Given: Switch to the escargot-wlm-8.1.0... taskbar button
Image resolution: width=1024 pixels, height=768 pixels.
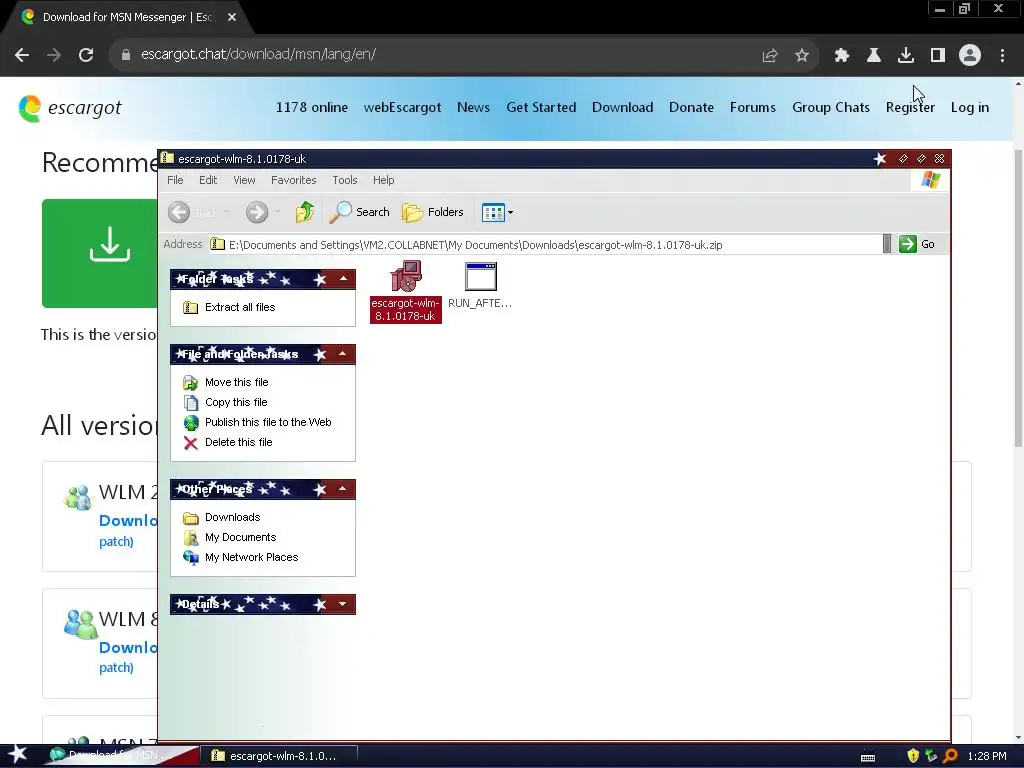Looking at the screenshot, I should pos(278,756).
